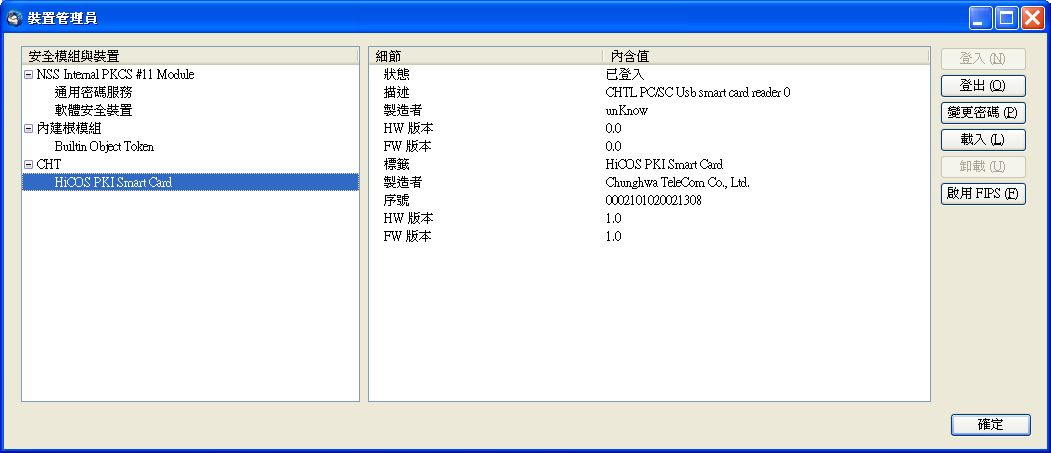1051x453 pixels.
Task: Click the 已登入 status value
Action: [625, 74]
